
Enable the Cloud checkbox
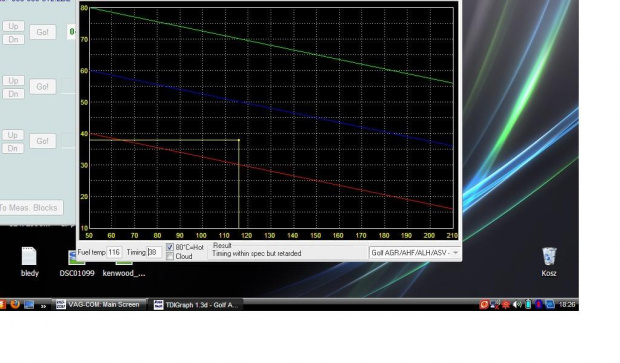170,257
